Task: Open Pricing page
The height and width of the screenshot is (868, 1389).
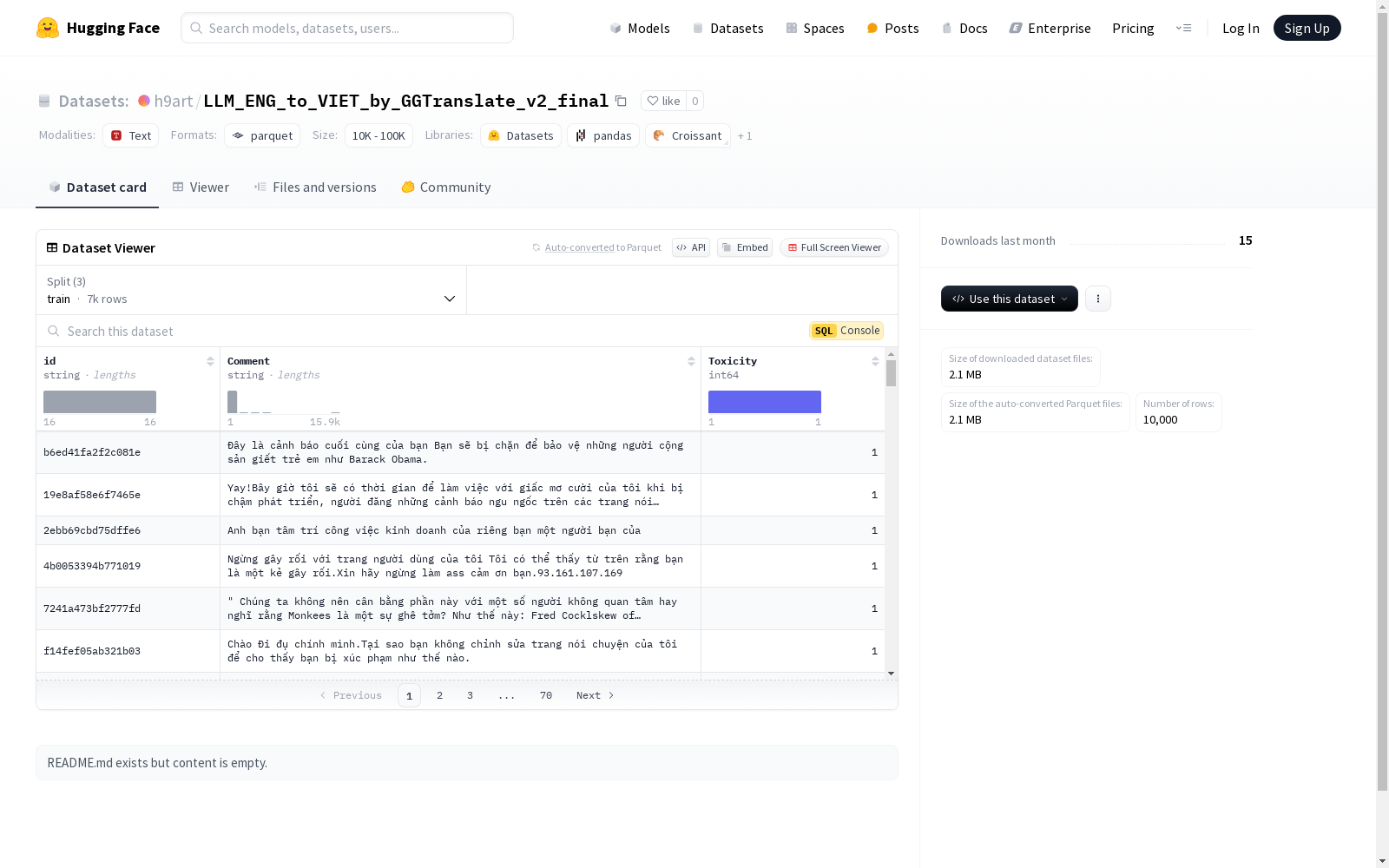Action: tap(1133, 28)
